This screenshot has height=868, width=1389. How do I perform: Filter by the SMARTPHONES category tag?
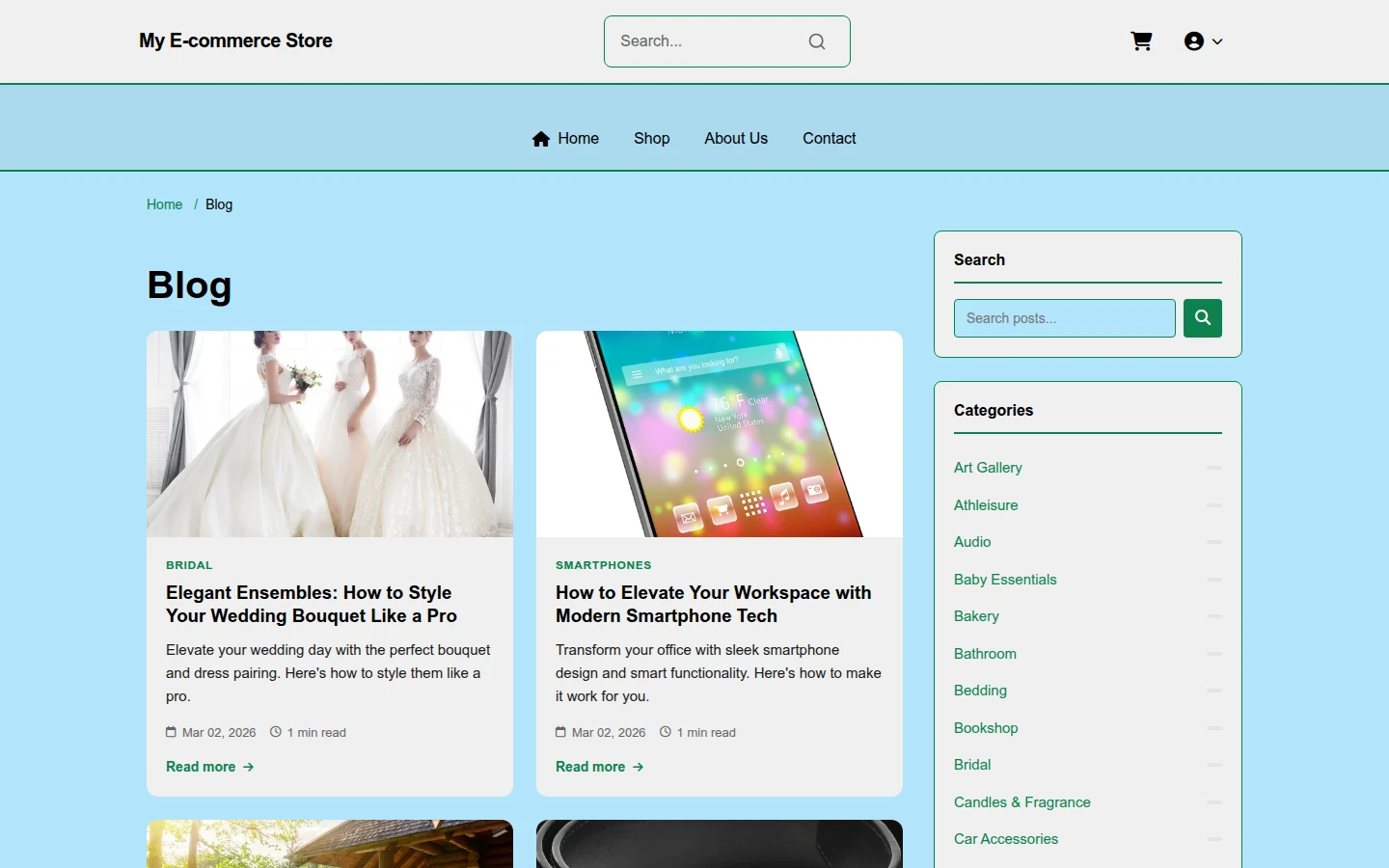[604, 565]
